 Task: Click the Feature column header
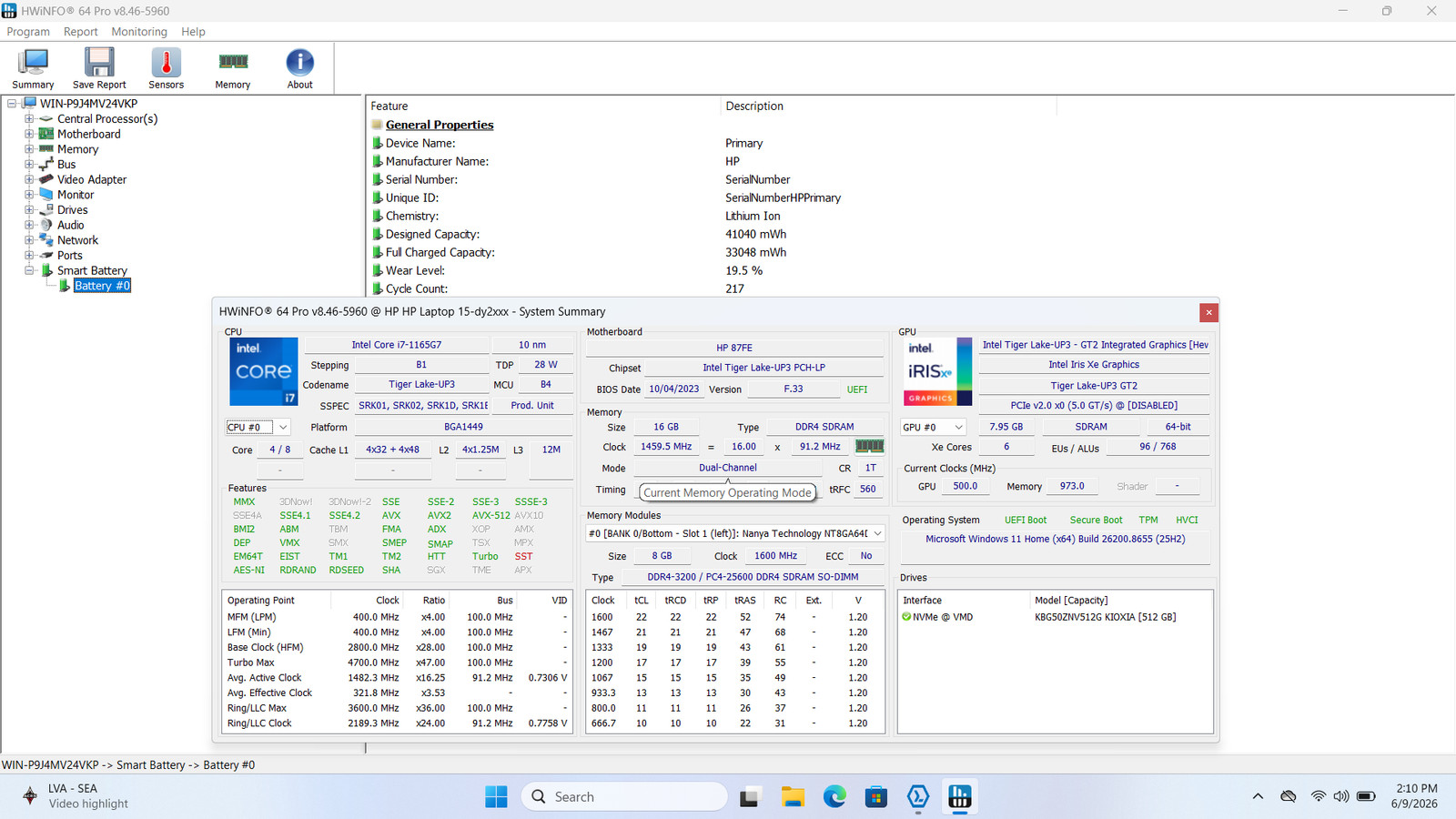point(543,106)
